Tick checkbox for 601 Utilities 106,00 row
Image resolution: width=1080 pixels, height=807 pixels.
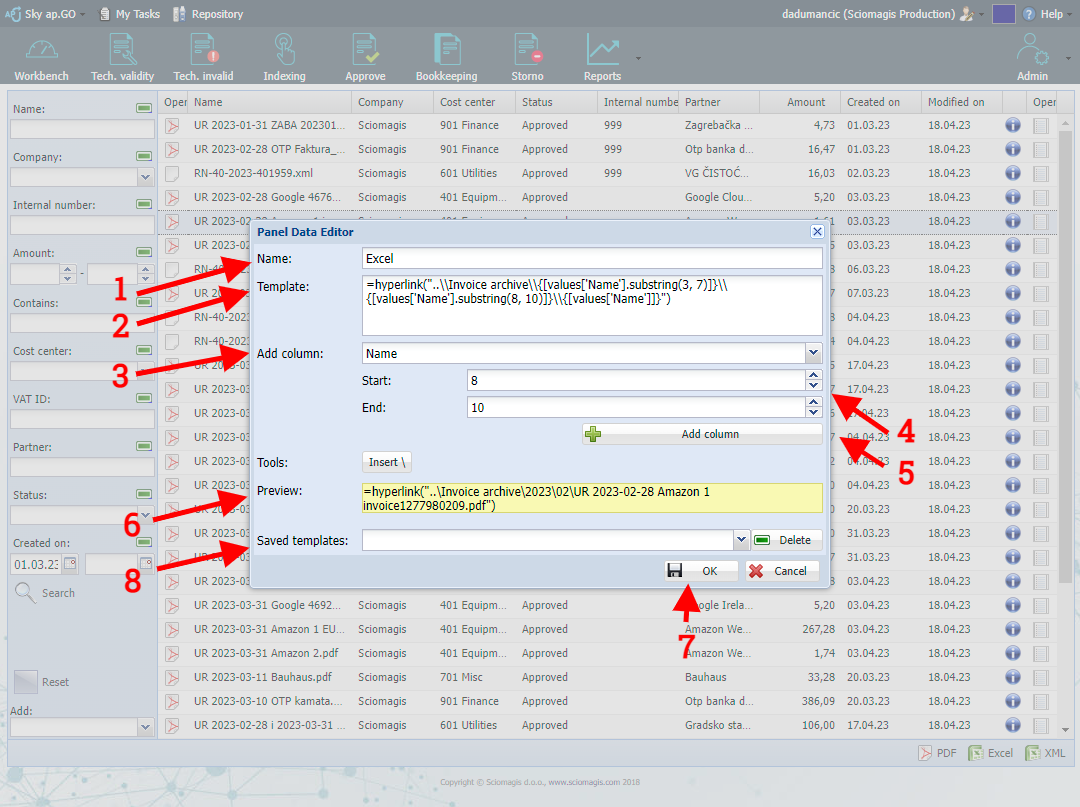[1041, 726]
